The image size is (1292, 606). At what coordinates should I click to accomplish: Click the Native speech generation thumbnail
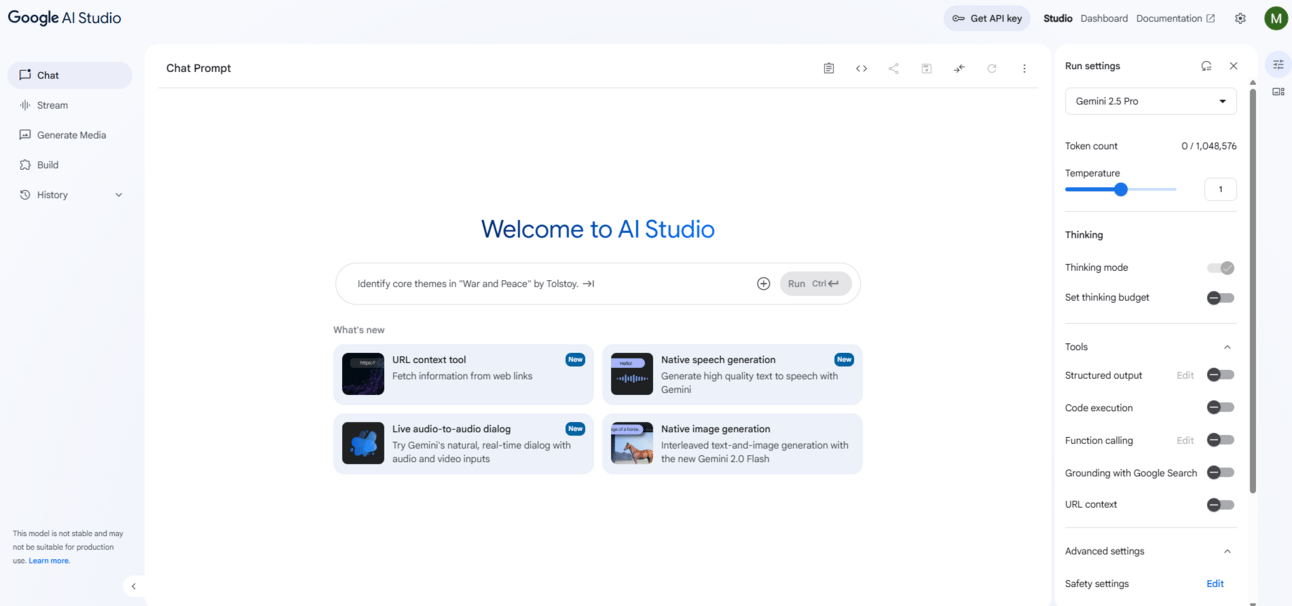[632, 374]
